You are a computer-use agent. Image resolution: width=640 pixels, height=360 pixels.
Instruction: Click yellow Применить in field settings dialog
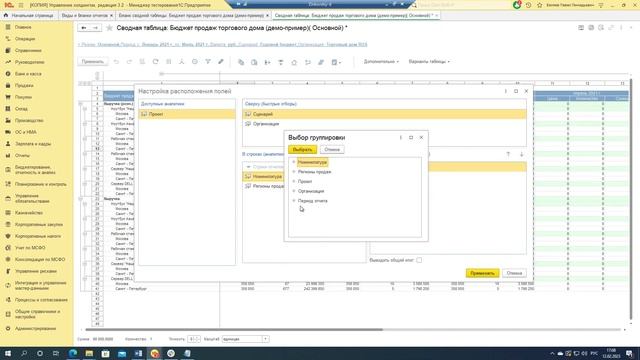click(x=482, y=273)
